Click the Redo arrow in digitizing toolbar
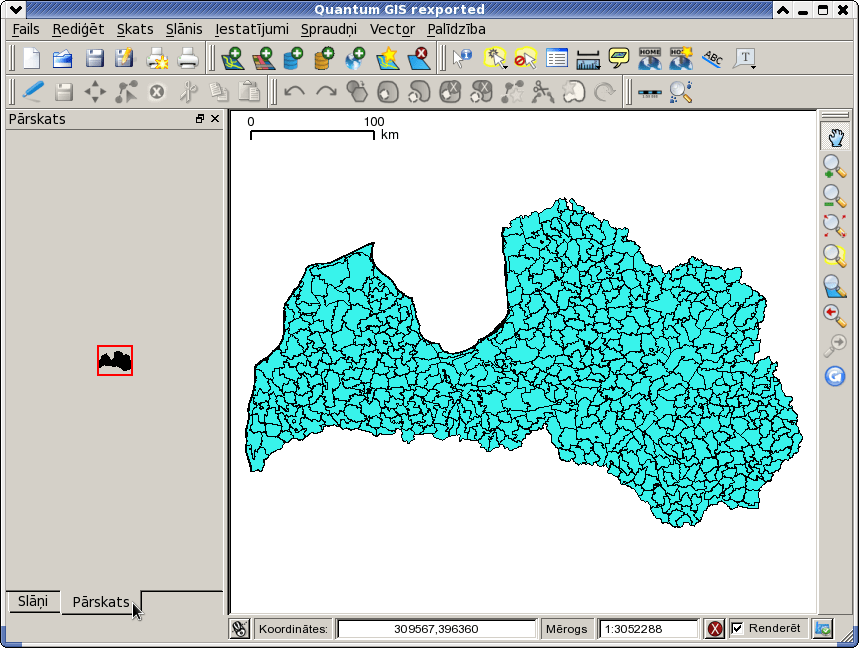The width and height of the screenshot is (859, 648). (x=327, y=91)
